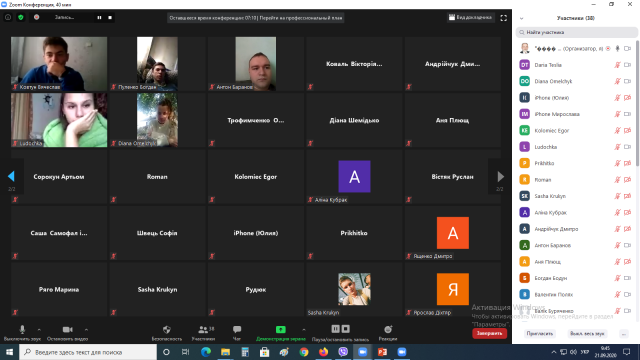Open the Reactions emoji icon
The width and height of the screenshot is (640, 360).
click(388, 329)
